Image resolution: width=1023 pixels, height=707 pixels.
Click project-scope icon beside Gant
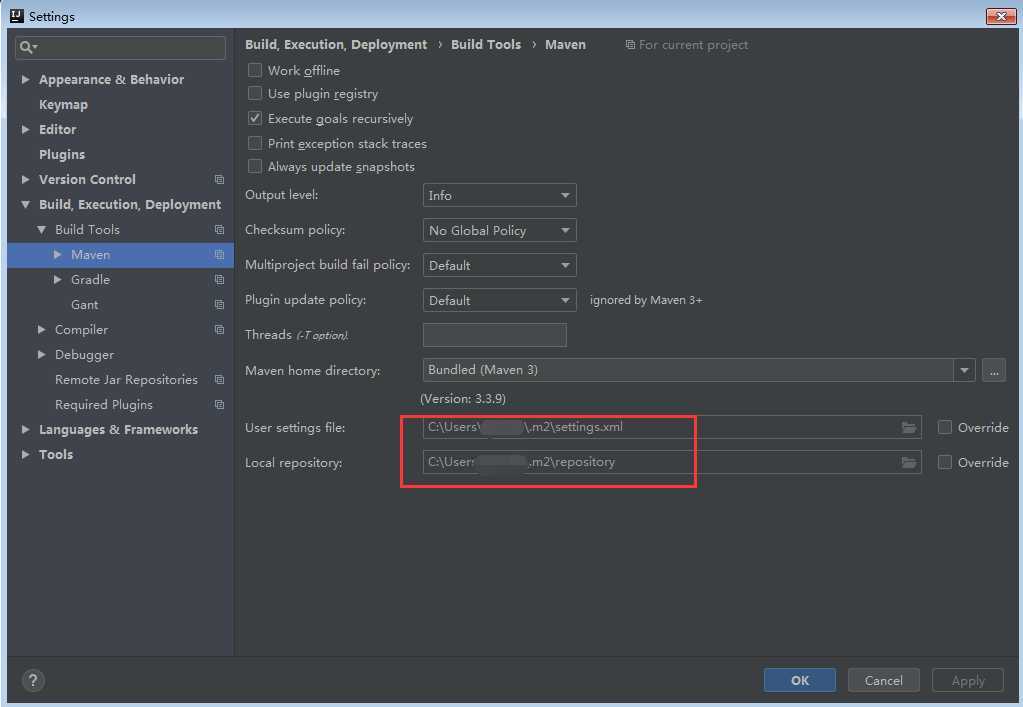coord(219,305)
